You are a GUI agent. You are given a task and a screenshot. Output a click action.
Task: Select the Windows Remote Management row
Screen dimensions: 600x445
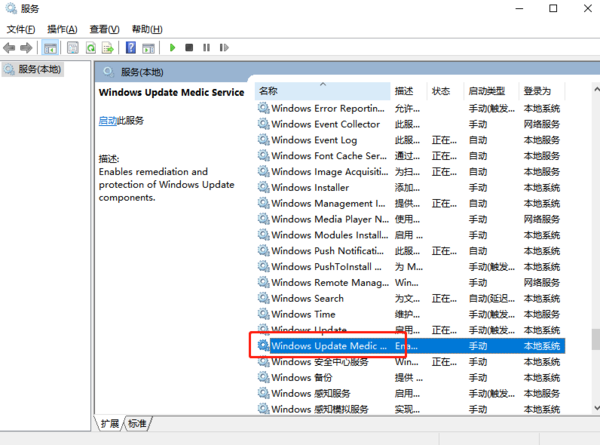pyautogui.click(x=411, y=282)
